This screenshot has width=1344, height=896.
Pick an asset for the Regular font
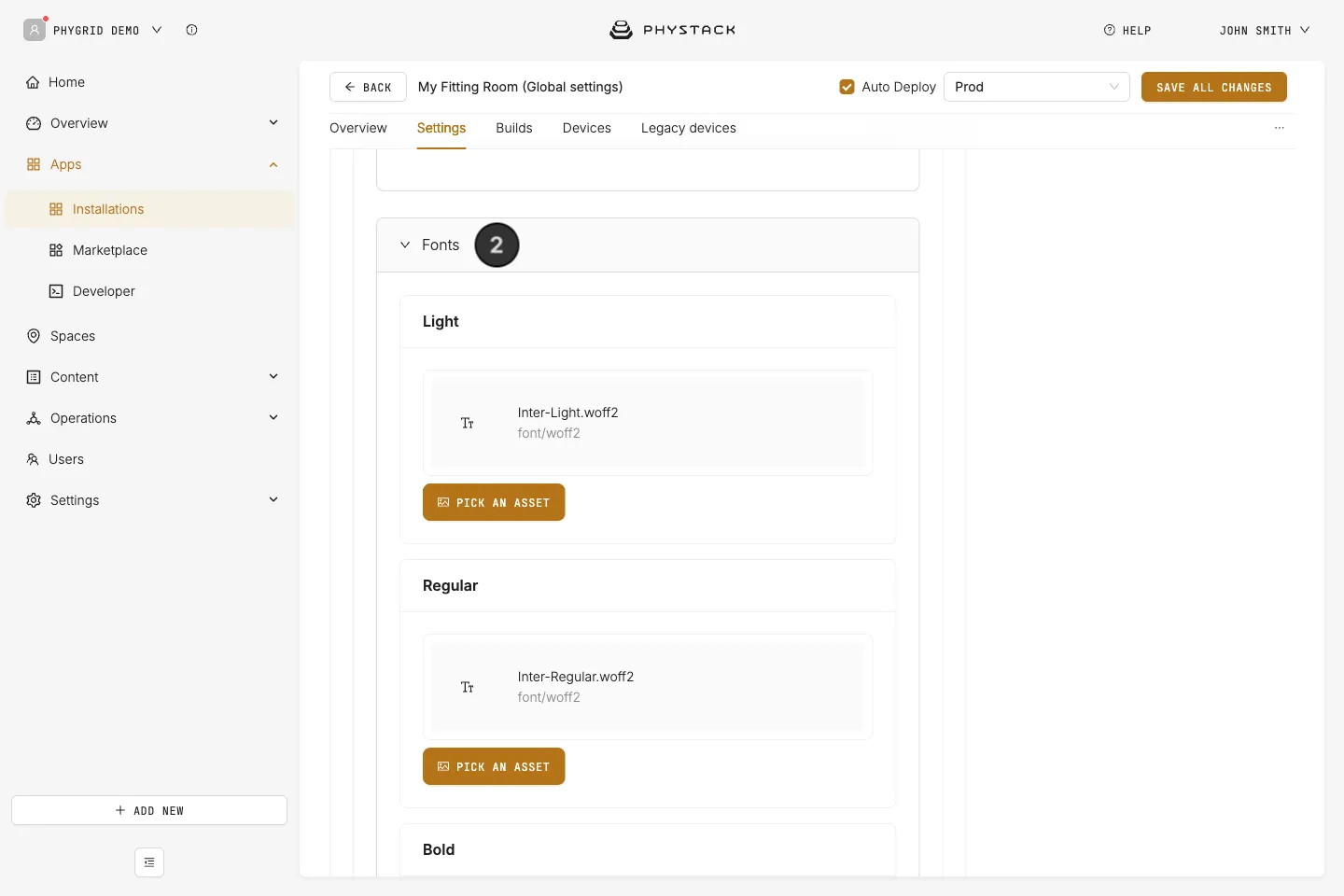[494, 766]
